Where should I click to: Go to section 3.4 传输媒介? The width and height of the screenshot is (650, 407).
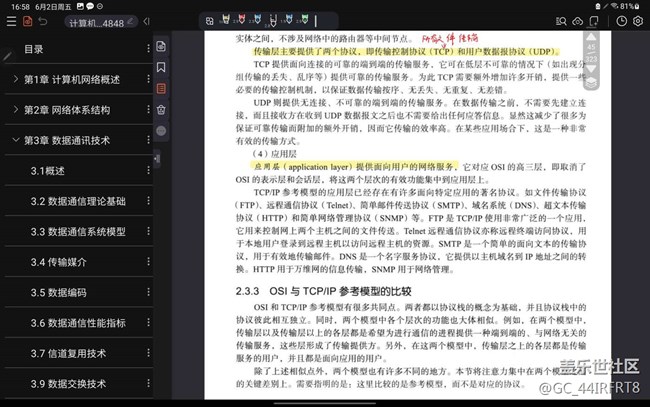click(x=58, y=262)
